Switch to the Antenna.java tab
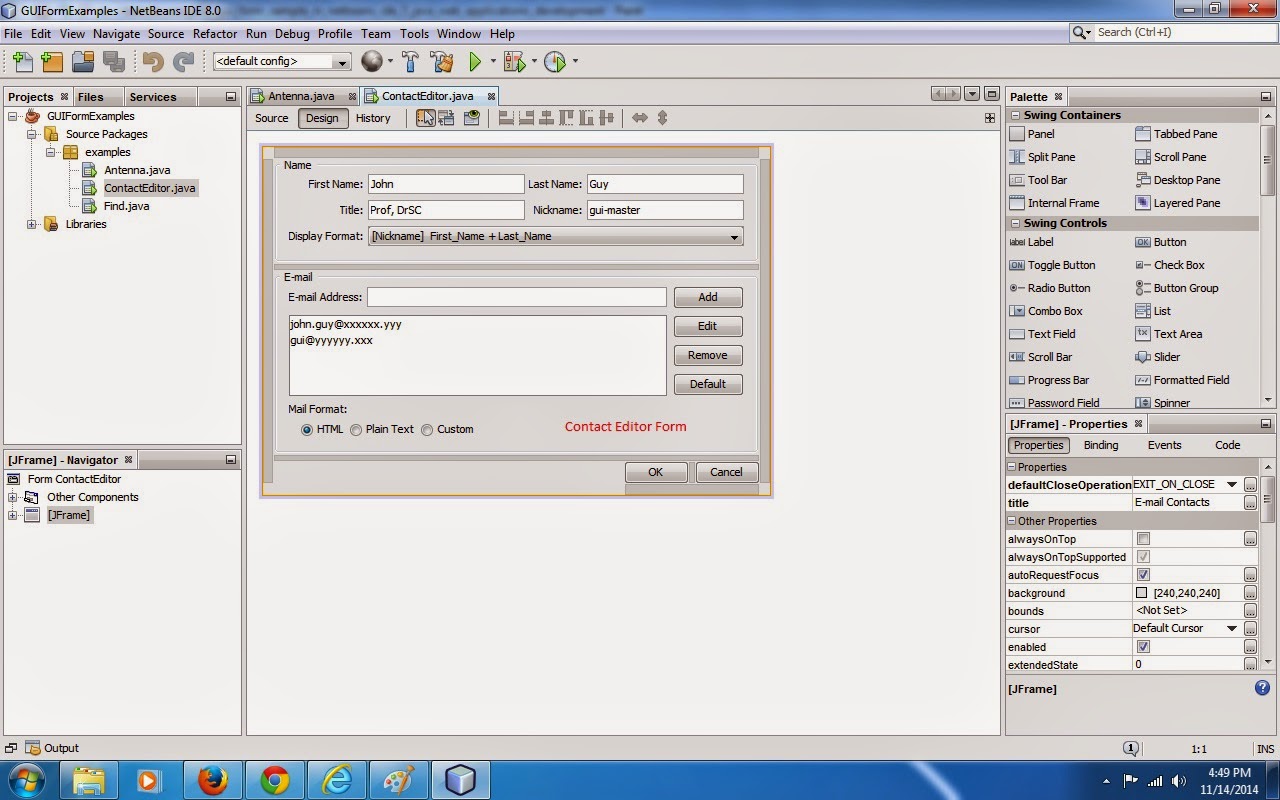1280x800 pixels. coord(302,96)
